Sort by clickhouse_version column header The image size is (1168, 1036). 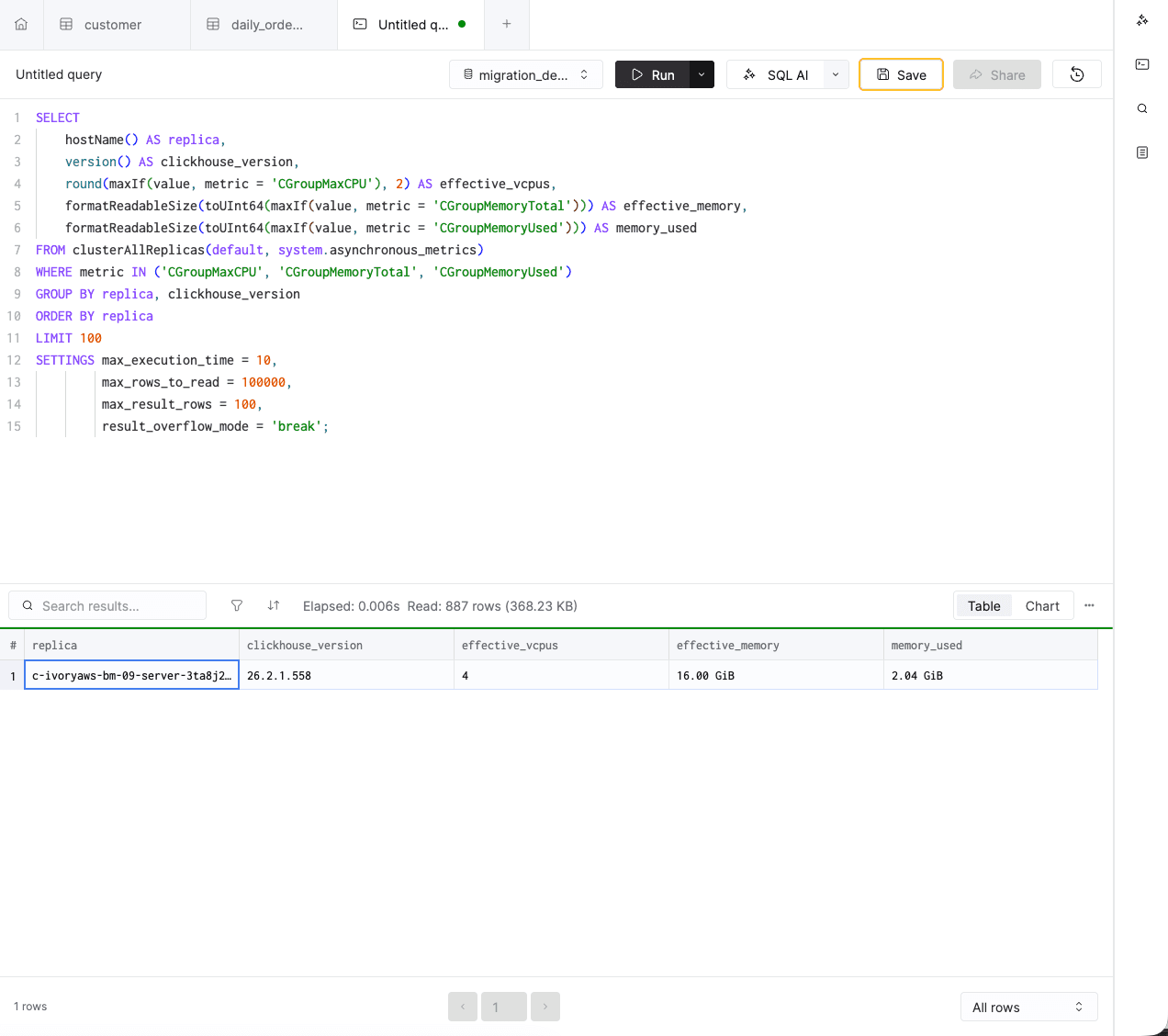tap(346, 645)
